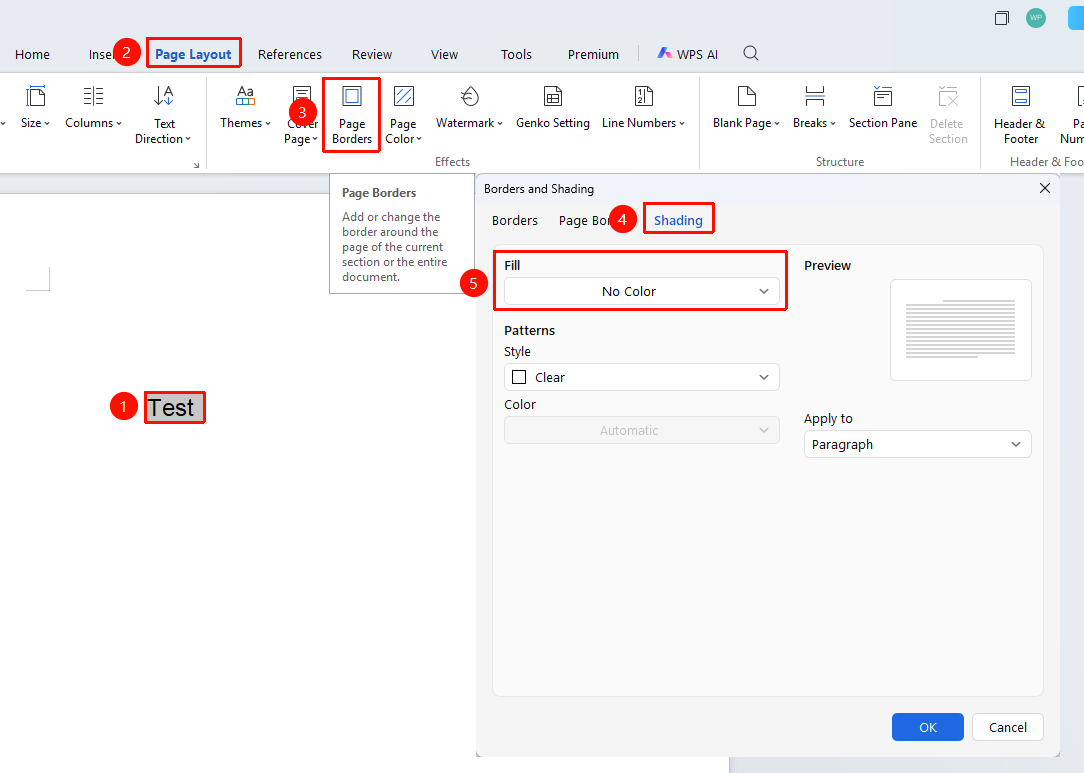Confirm the dialog with OK
1084x773 pixels.
click(x=928, y=727)
